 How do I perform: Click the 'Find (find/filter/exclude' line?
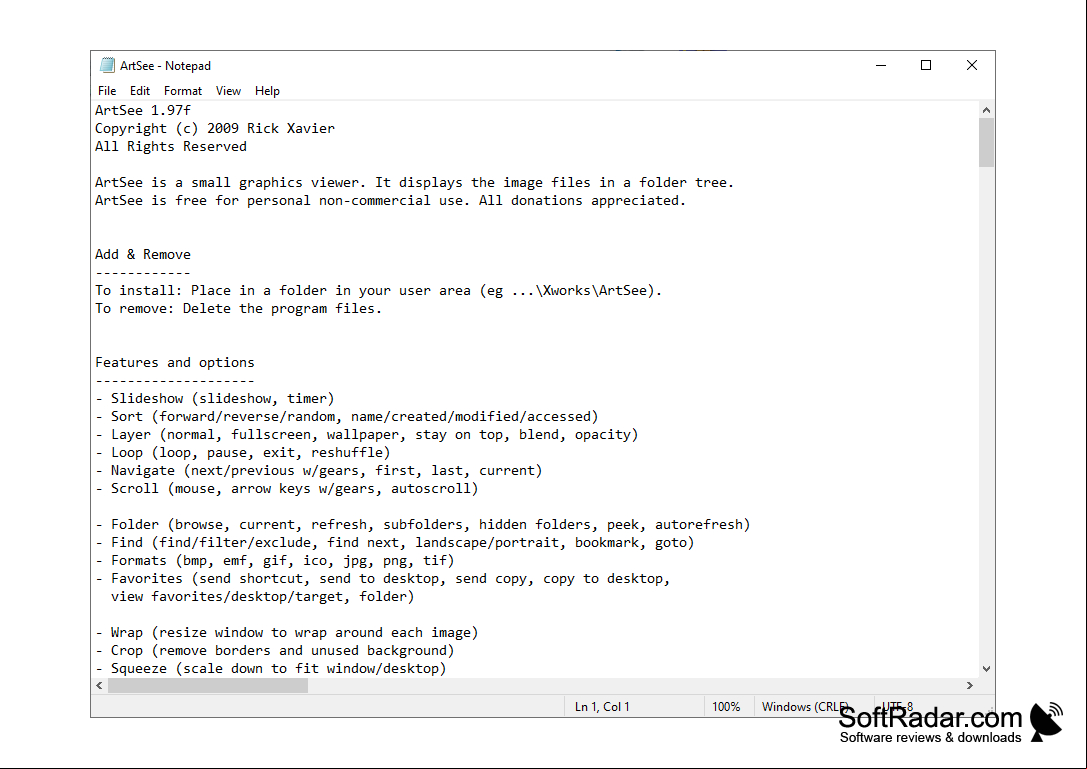point(395,543)
